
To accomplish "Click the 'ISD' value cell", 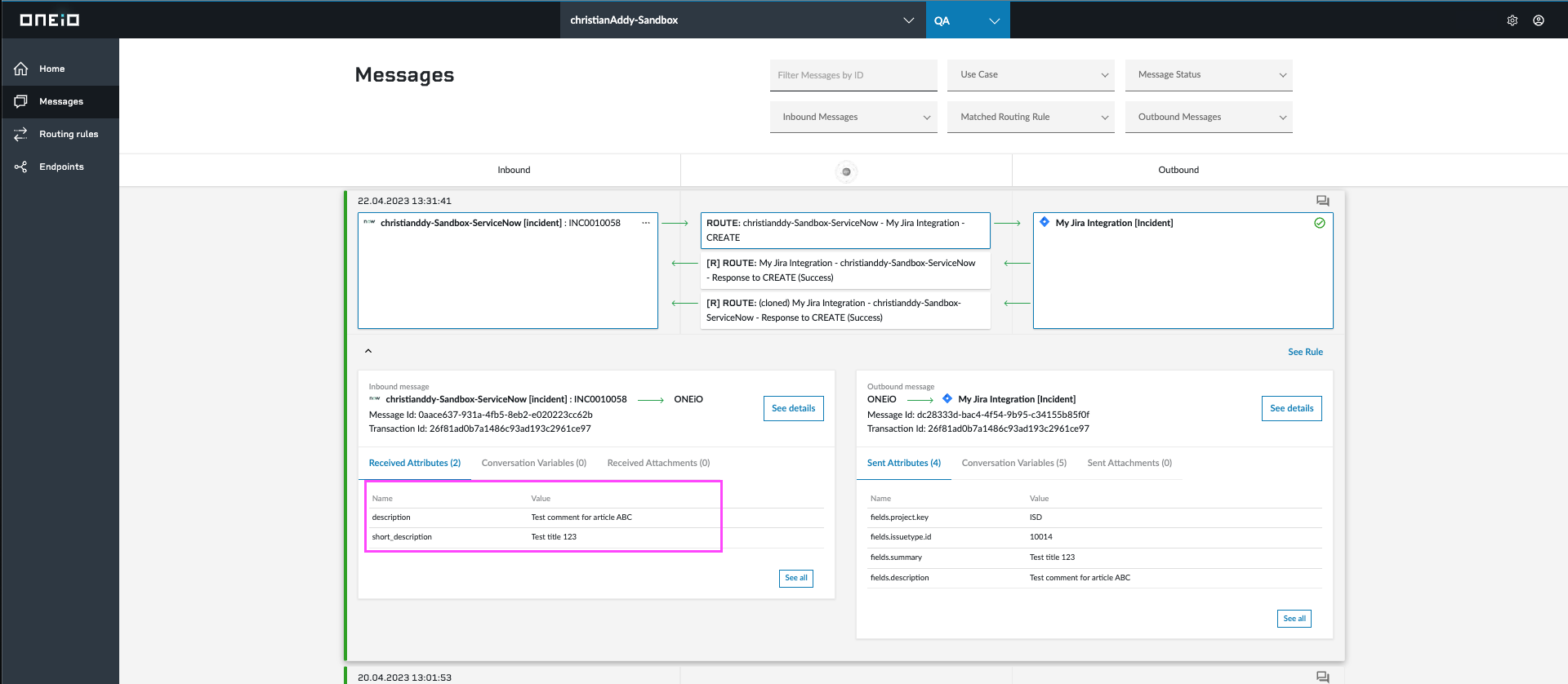I will click(x=1036, y=517).
